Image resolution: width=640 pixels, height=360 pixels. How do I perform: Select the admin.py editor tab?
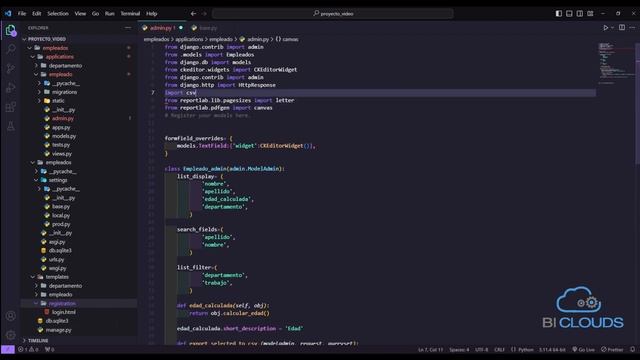(x=162, y=28)
